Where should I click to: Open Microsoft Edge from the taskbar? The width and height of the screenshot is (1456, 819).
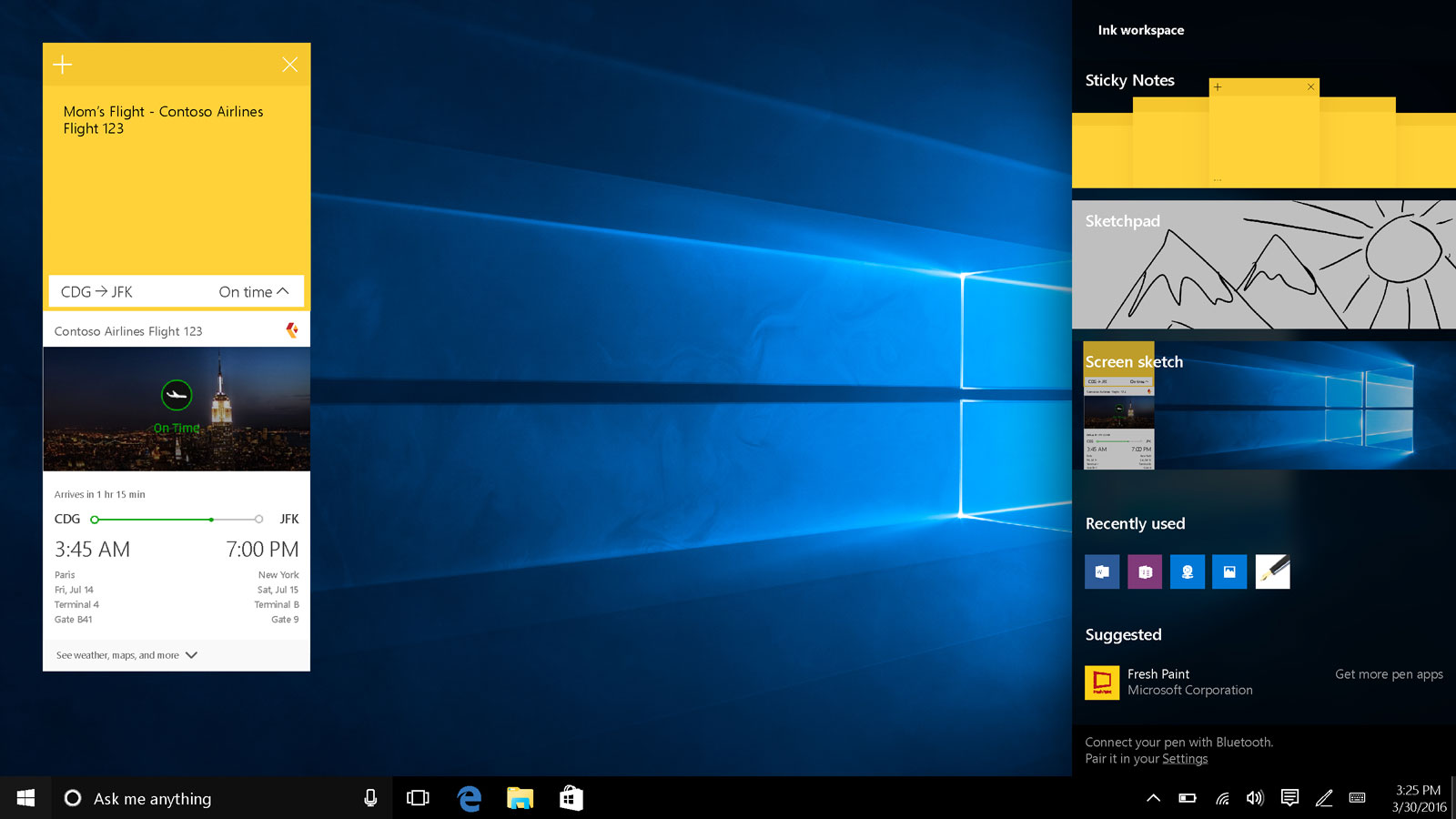tap(469, 798)
